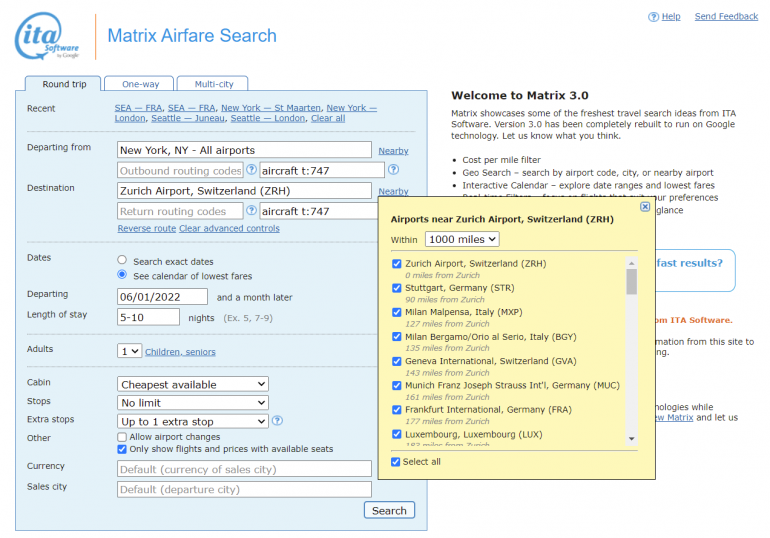Select the Search exact dates option
Viewport: 770px width, 538px height.
pyautogui.click(x=122, y=261)
